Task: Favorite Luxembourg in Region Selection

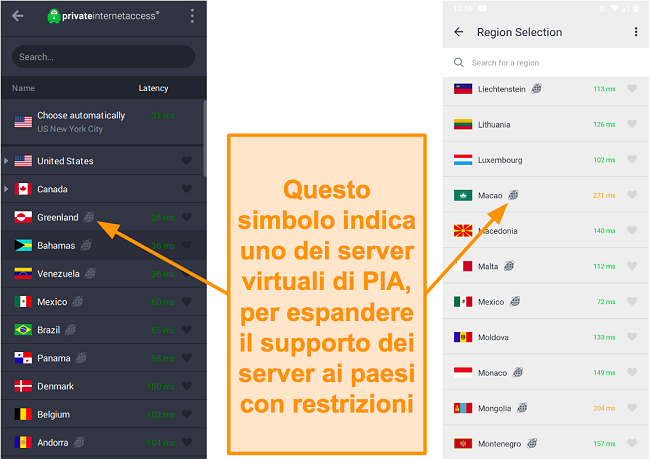Action: [632, 160]
